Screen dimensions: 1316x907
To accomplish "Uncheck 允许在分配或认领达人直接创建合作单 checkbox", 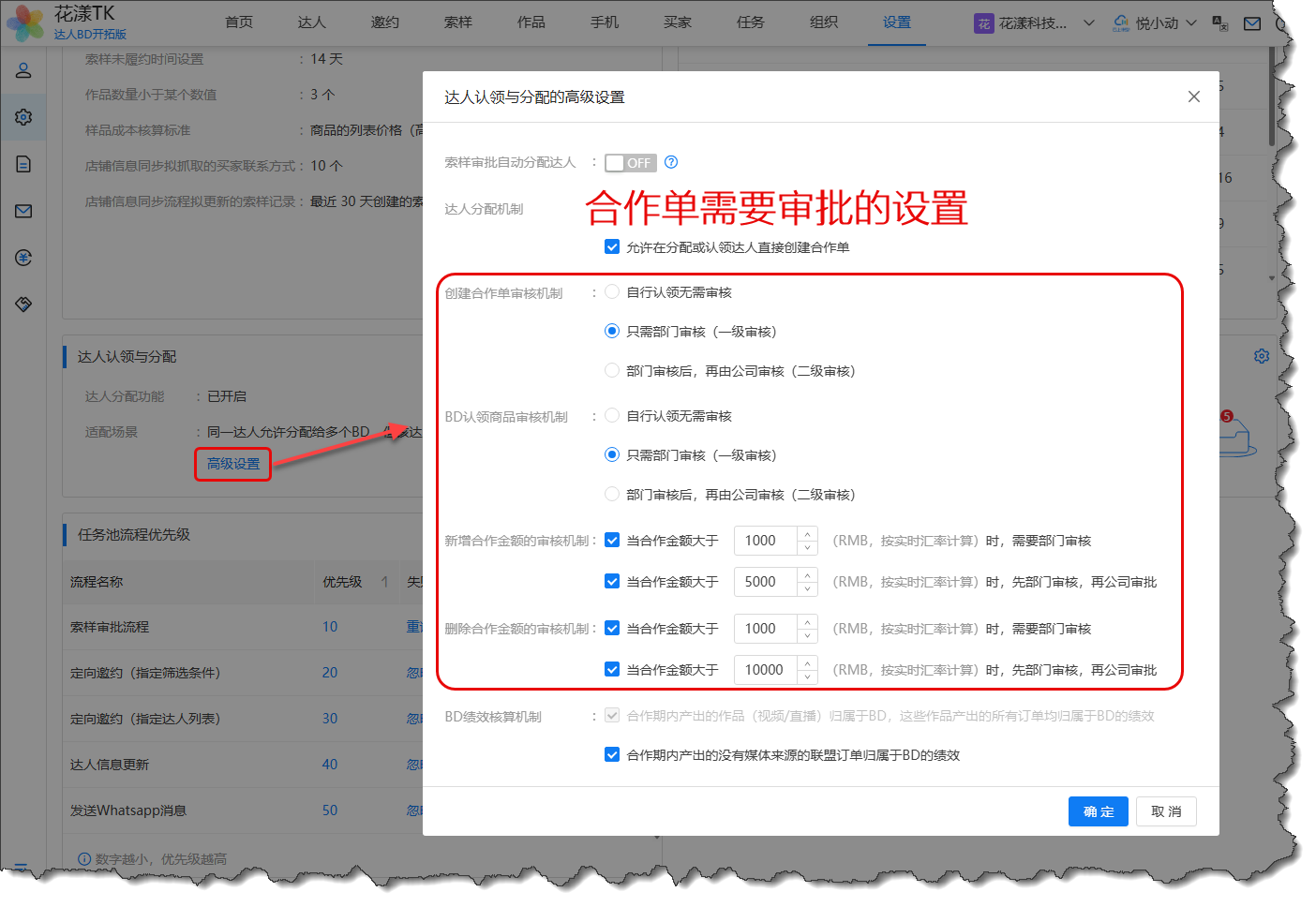I will [612, 247].
